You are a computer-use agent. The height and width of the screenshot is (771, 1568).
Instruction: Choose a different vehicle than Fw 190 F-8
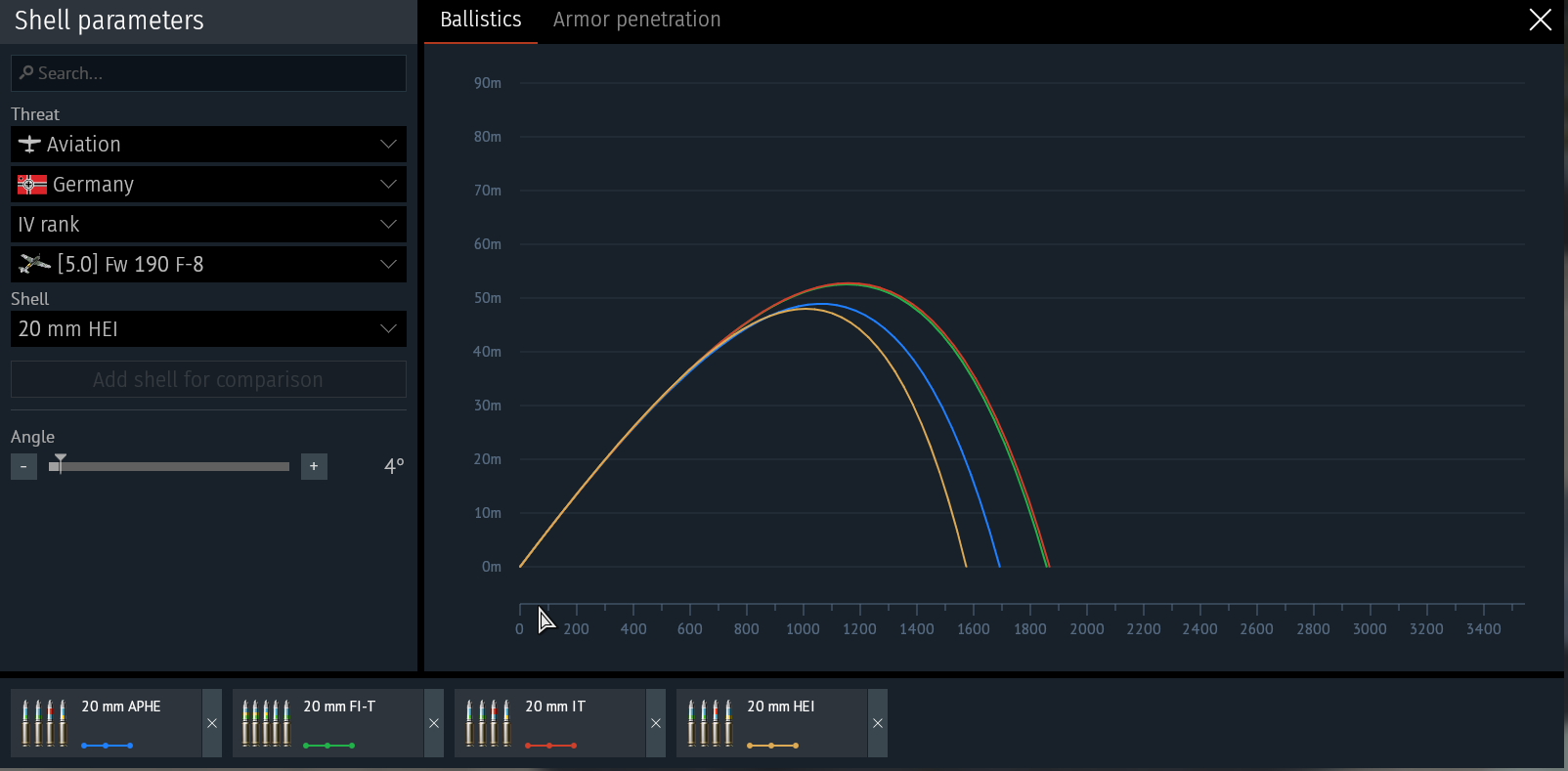(208, 265)
